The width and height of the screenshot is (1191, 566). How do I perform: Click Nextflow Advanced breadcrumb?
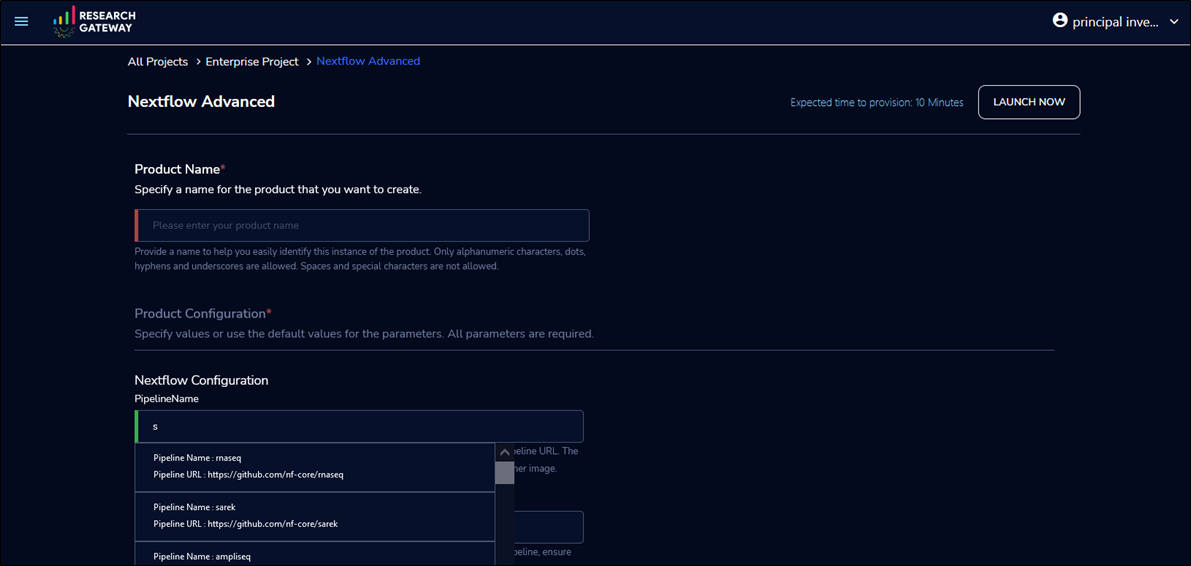pyautogui.click(x=368, y=61)
